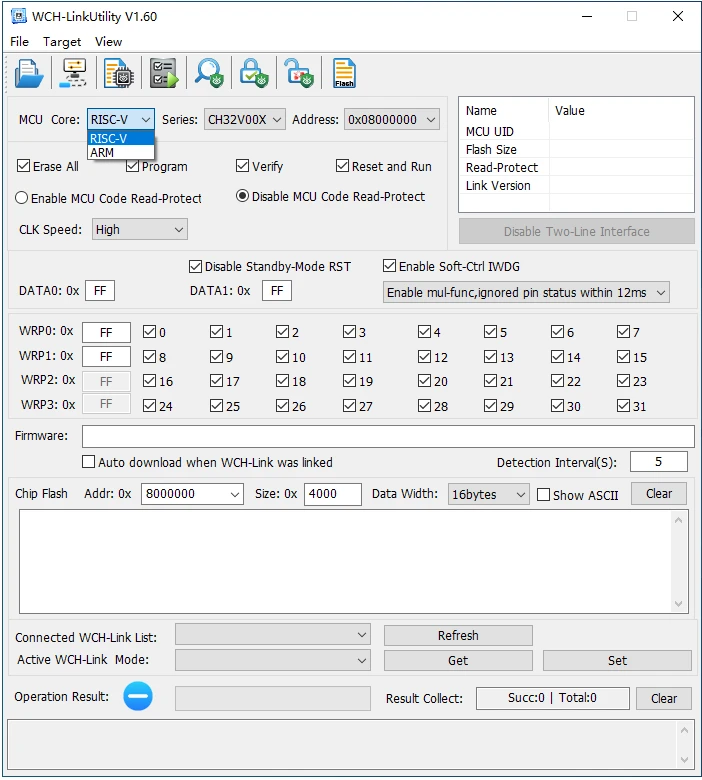The height and width of the screenshot is (780, 702).
Task: Open the View menu
Action: click(108, 42)
